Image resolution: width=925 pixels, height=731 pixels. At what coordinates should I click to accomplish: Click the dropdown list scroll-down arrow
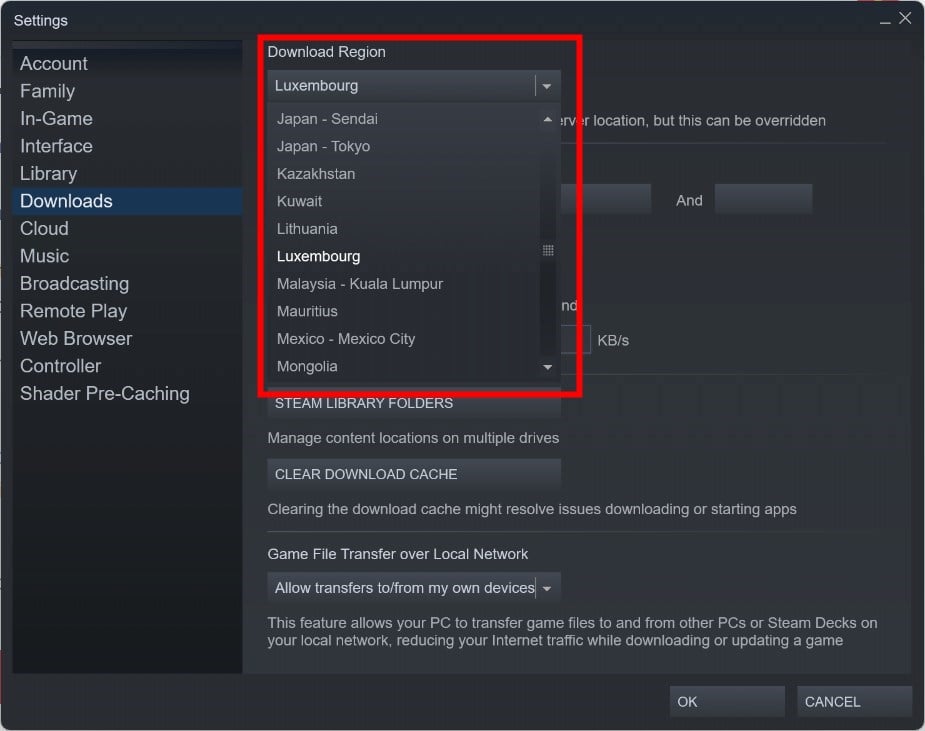pos(547,367)
